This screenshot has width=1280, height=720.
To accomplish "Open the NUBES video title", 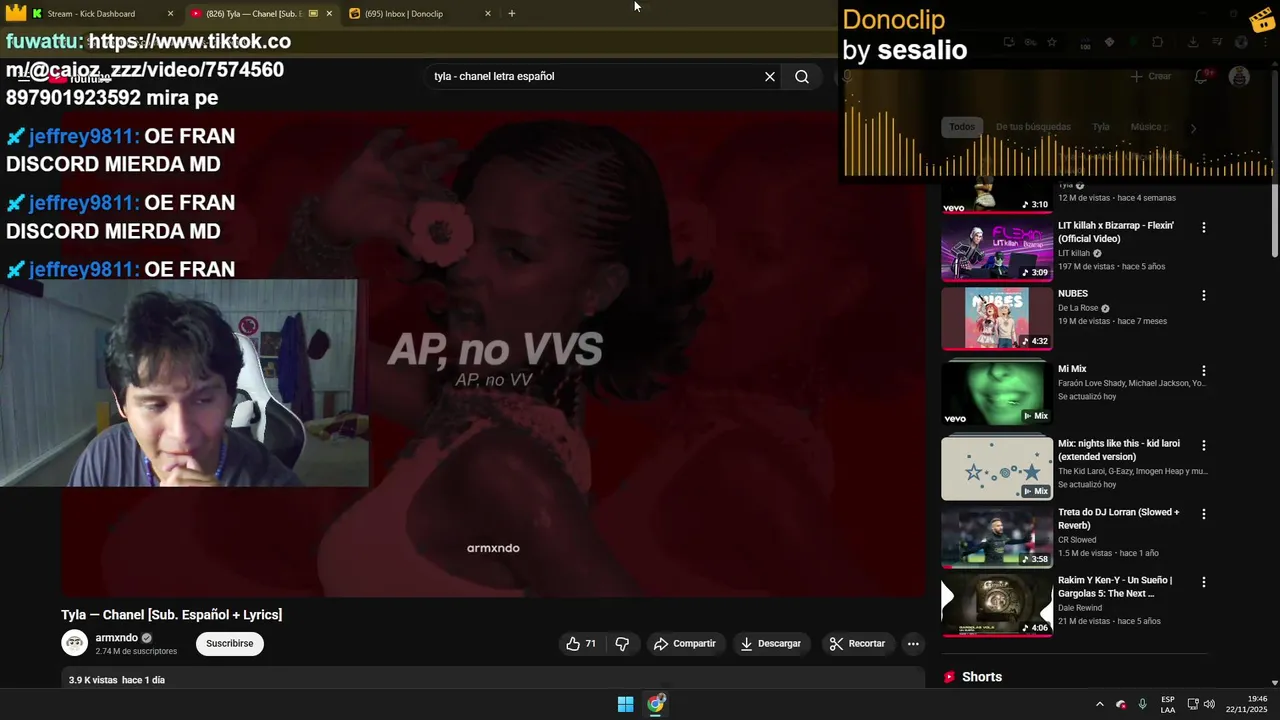I will (1073, 294).
